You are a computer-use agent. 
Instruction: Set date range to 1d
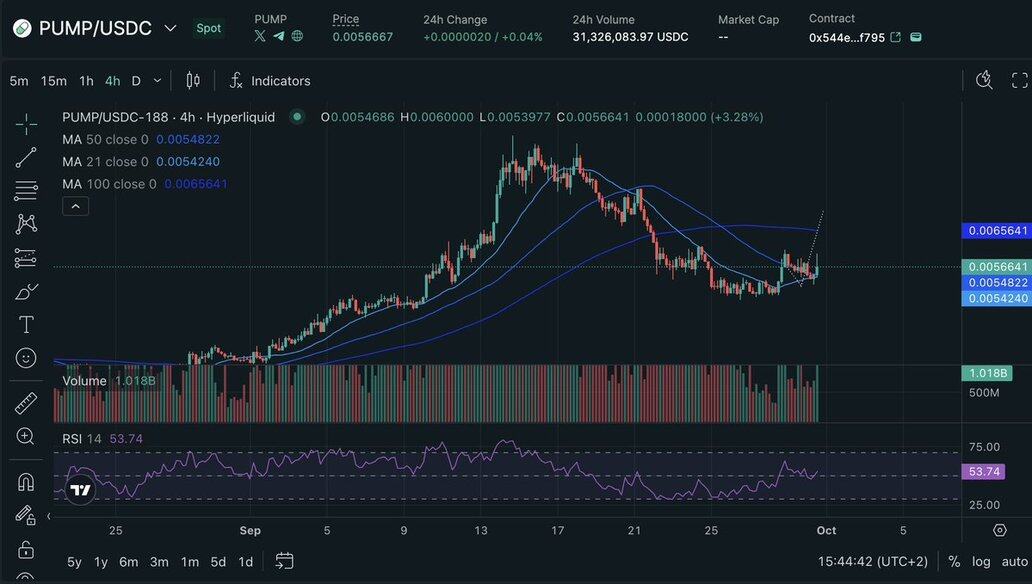pos(245,562)
